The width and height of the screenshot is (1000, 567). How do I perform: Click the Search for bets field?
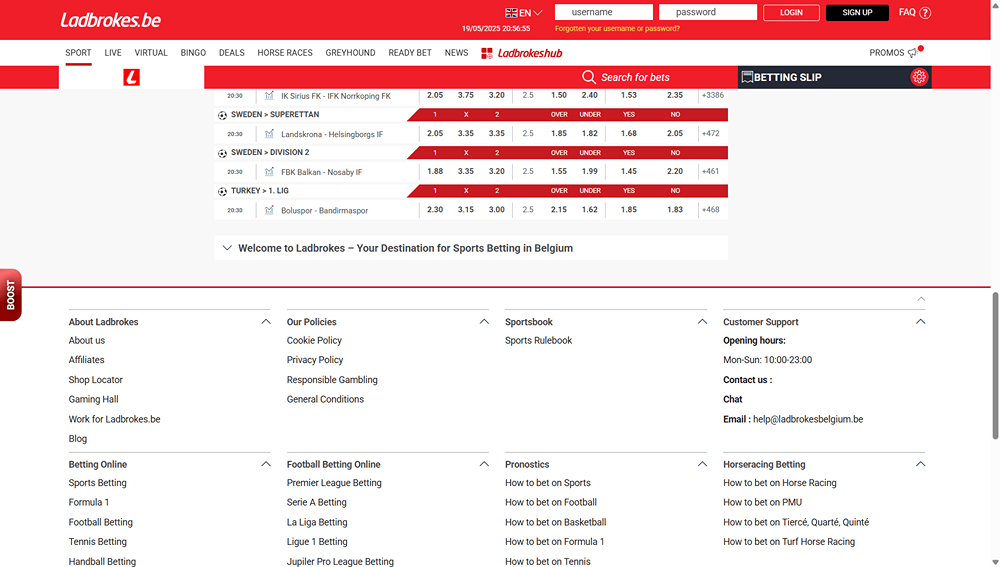[635, 77]
